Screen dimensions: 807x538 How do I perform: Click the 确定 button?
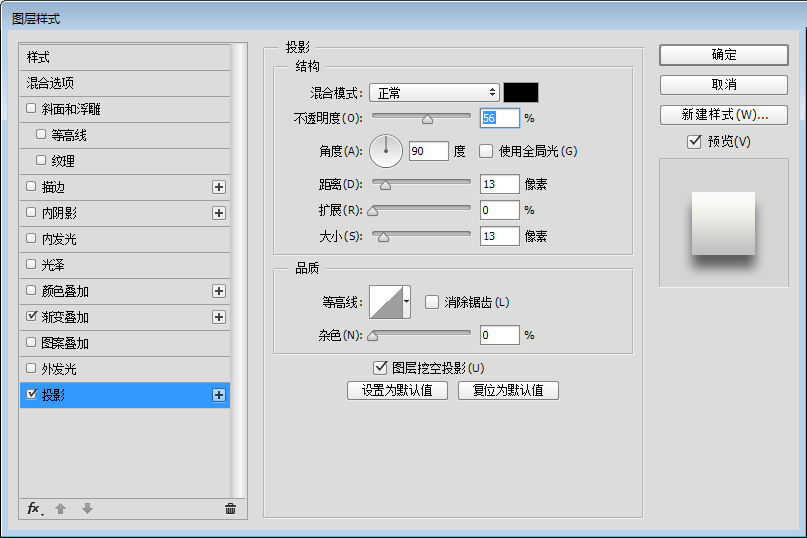723,55
